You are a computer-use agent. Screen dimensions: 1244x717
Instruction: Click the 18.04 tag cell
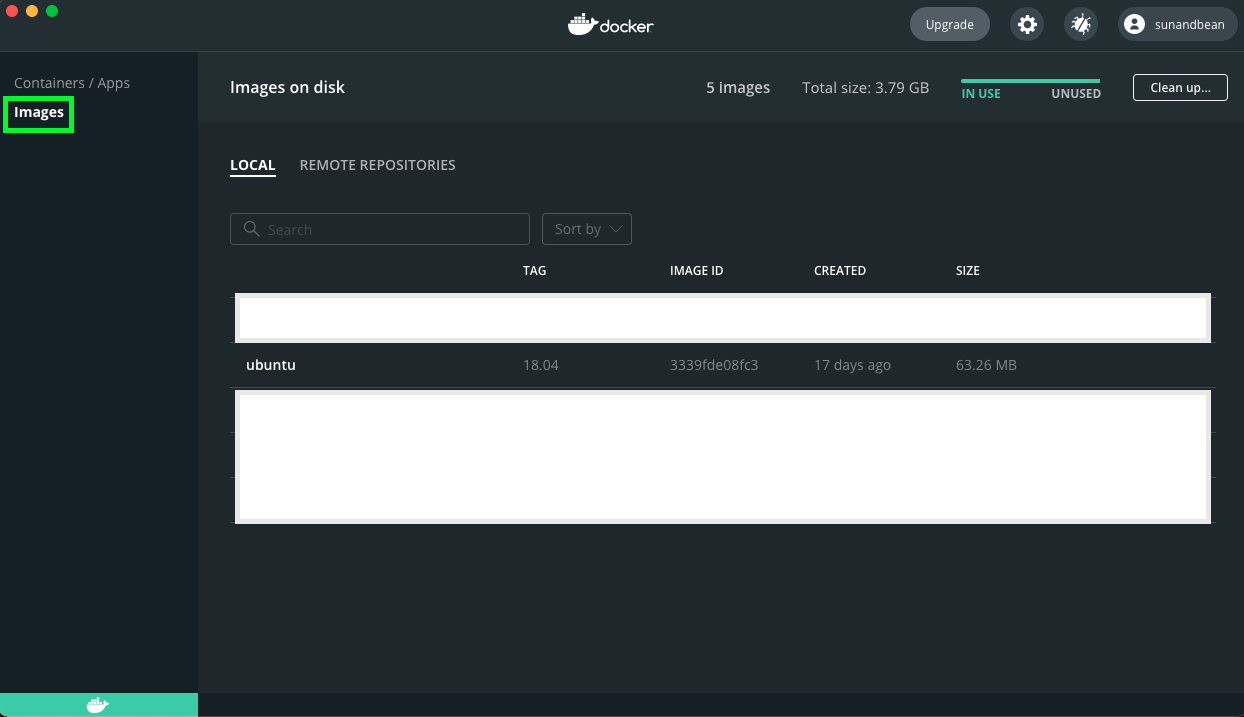pyautogui.click(x=541, y=365)
